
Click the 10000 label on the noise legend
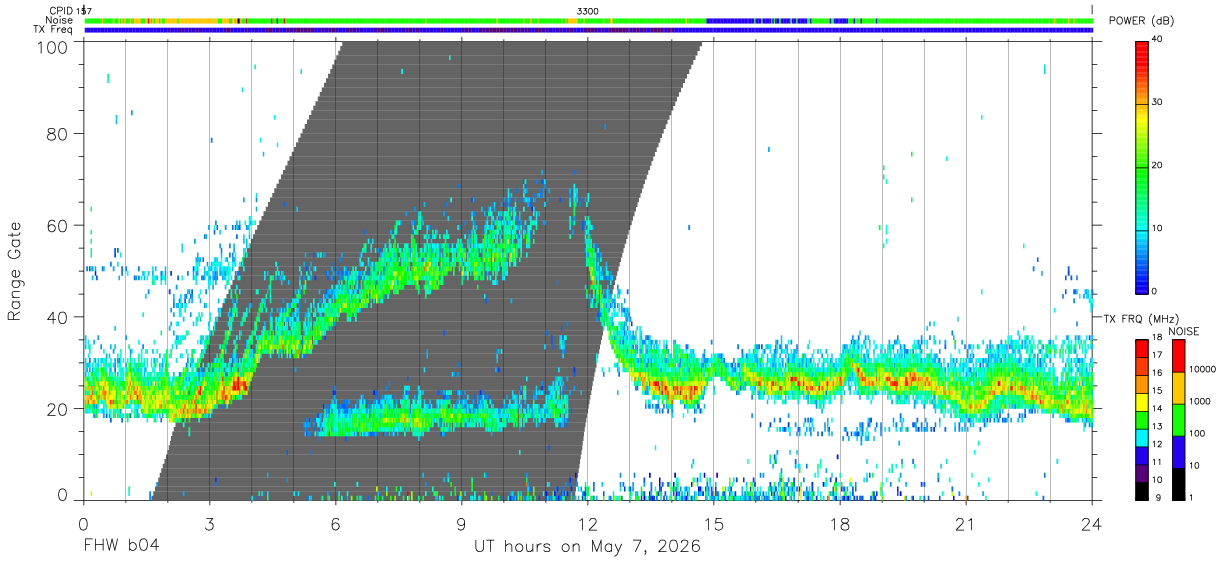pos(1201,369)
